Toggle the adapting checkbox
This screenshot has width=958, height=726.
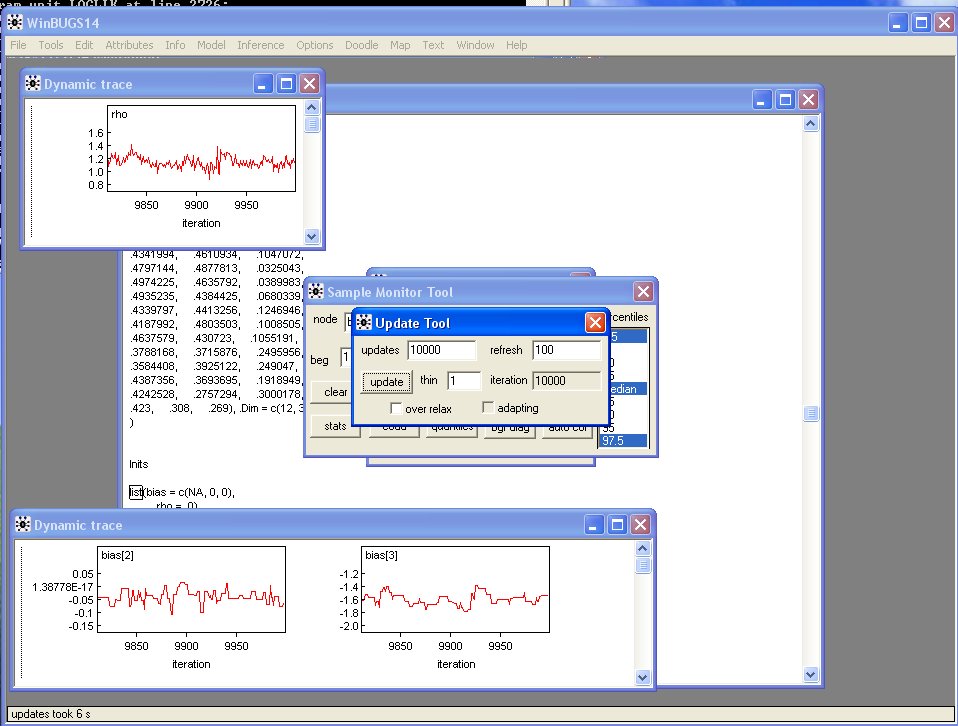coord(488,408)
